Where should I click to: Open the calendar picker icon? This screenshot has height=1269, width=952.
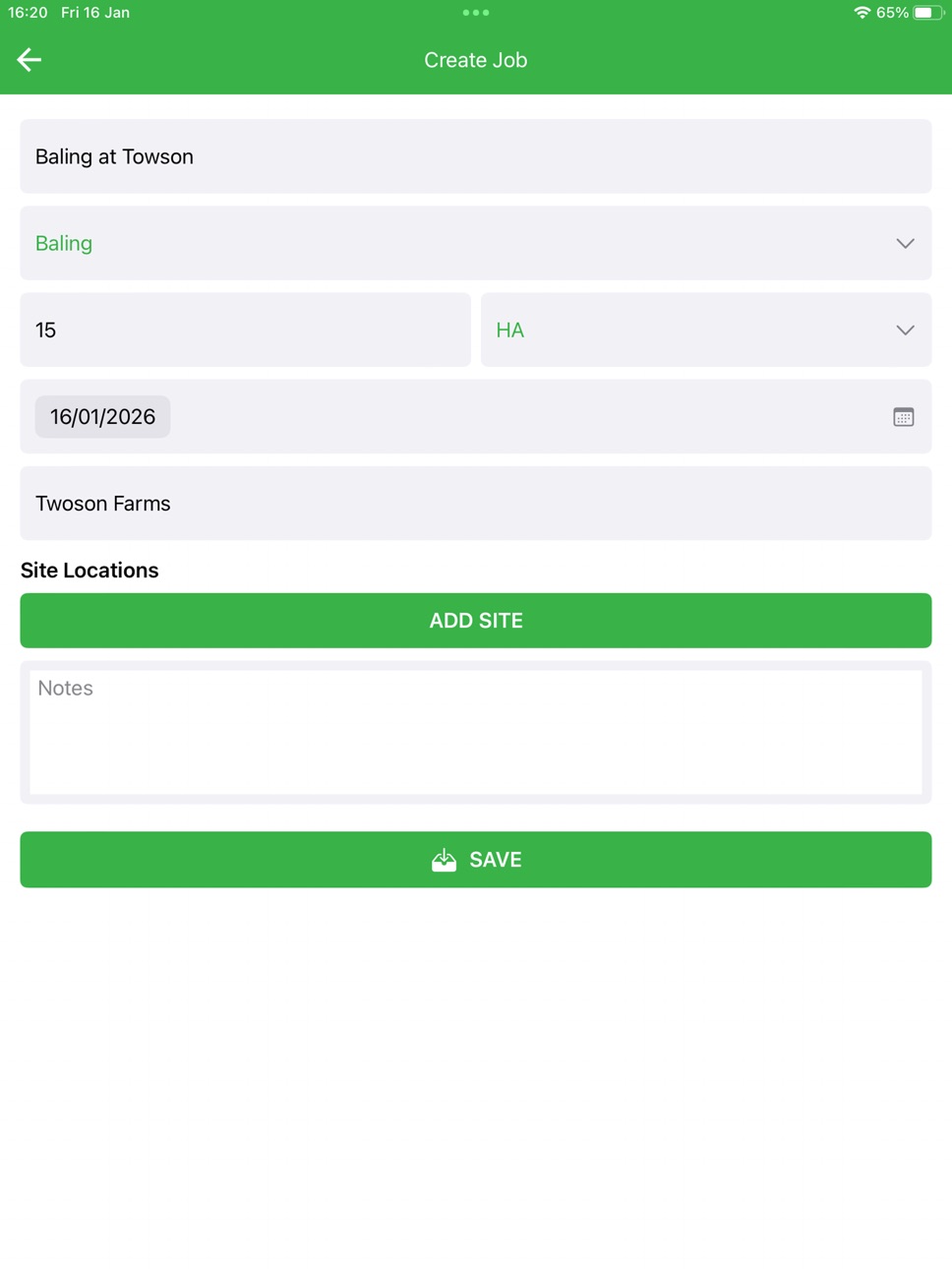click(x=903, y=417)
